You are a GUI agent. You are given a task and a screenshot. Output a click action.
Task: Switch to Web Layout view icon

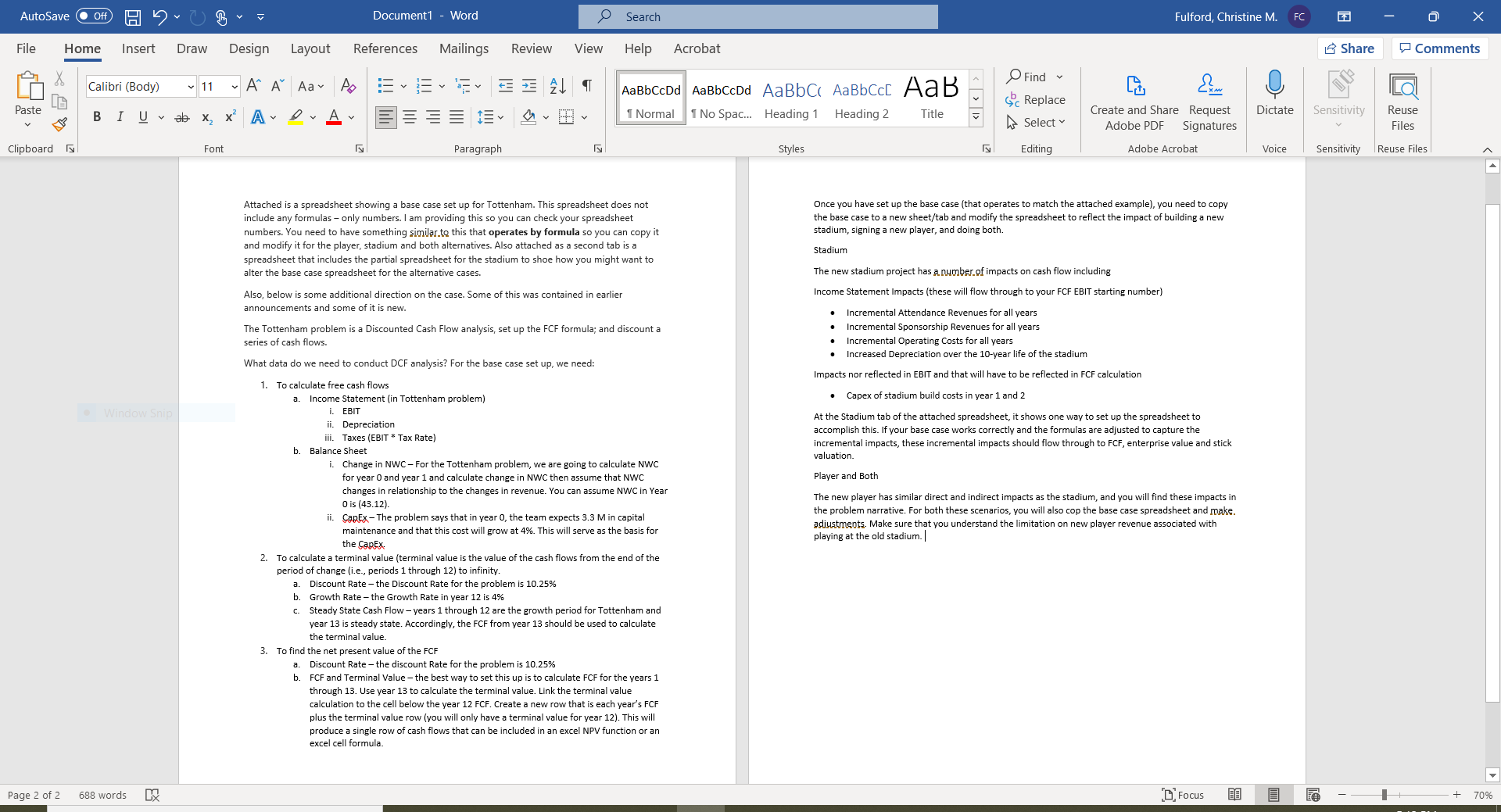click(1313, 795)
